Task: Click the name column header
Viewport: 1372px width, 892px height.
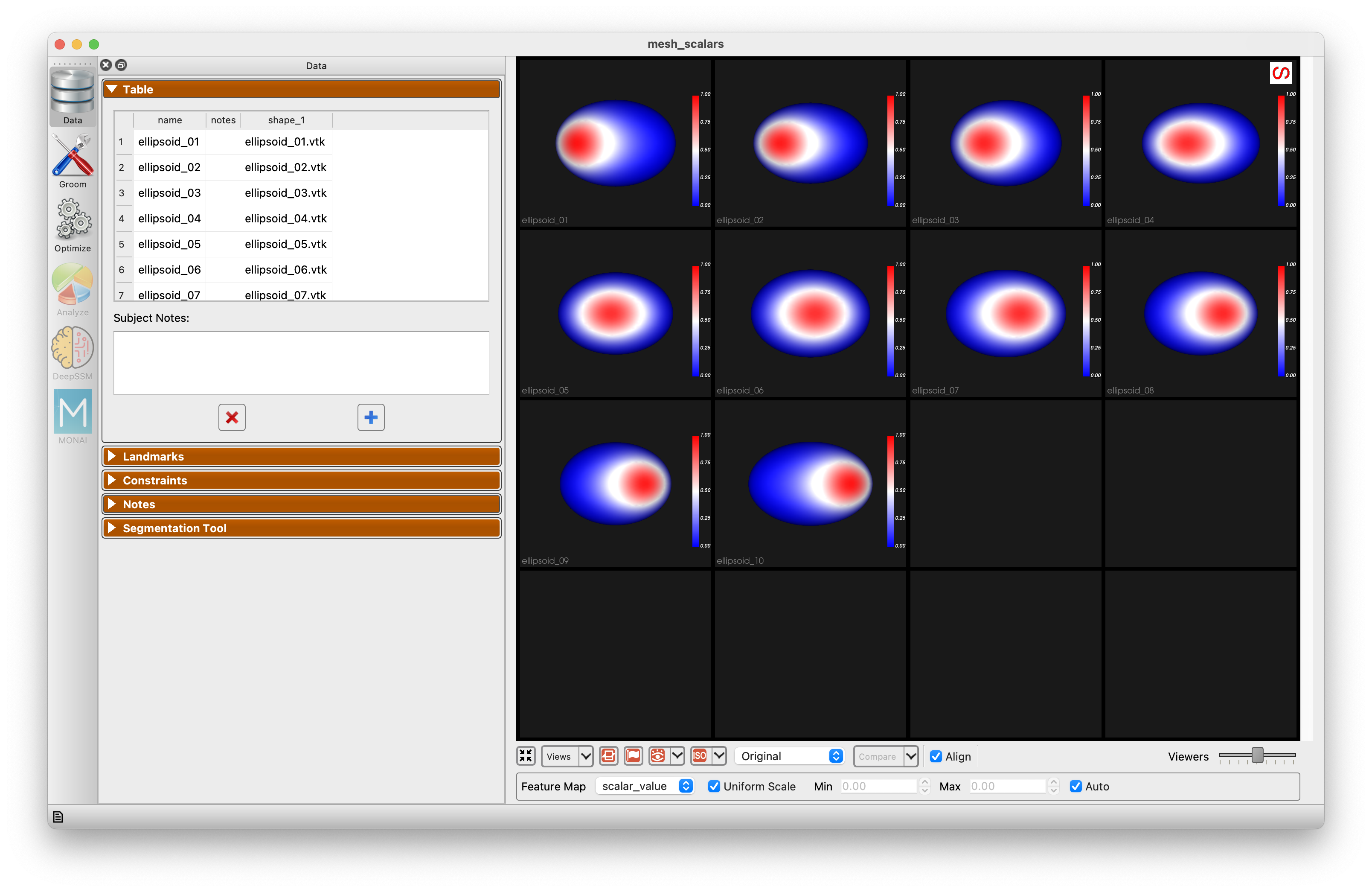Action: (170, 120)
